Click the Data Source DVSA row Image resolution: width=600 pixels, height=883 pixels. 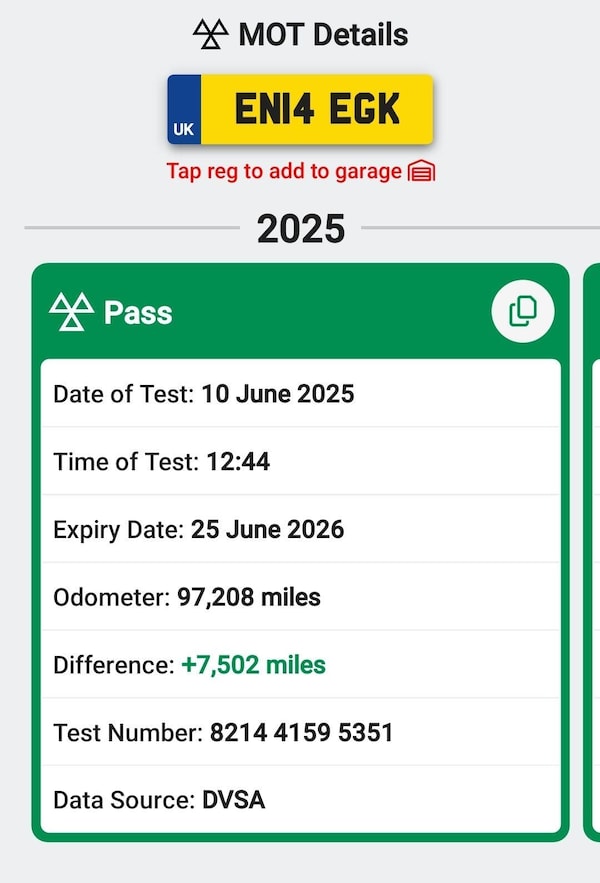[x=300, y=800]
